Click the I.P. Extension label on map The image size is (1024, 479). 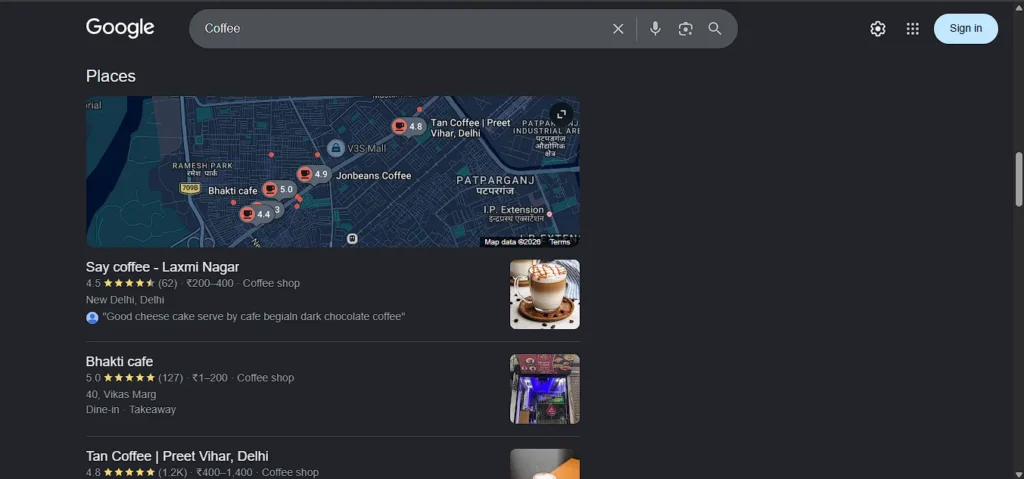click(514, 214)
